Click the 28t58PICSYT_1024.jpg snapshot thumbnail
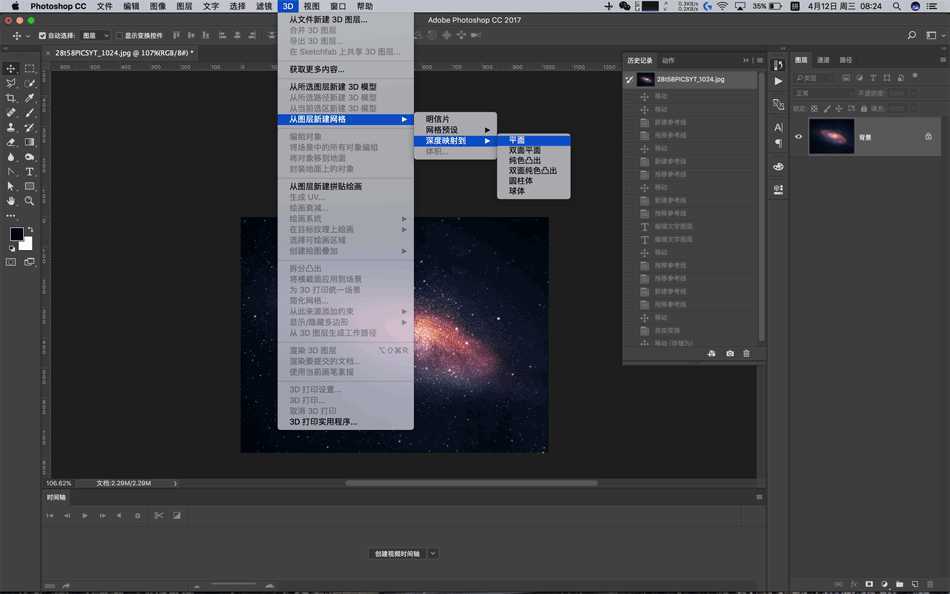 [646, 79]
